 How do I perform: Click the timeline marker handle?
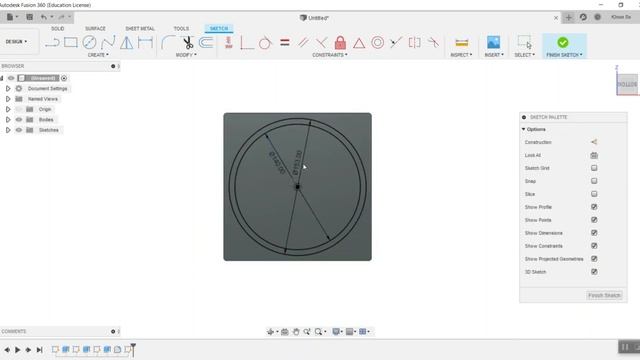[133, 349]
